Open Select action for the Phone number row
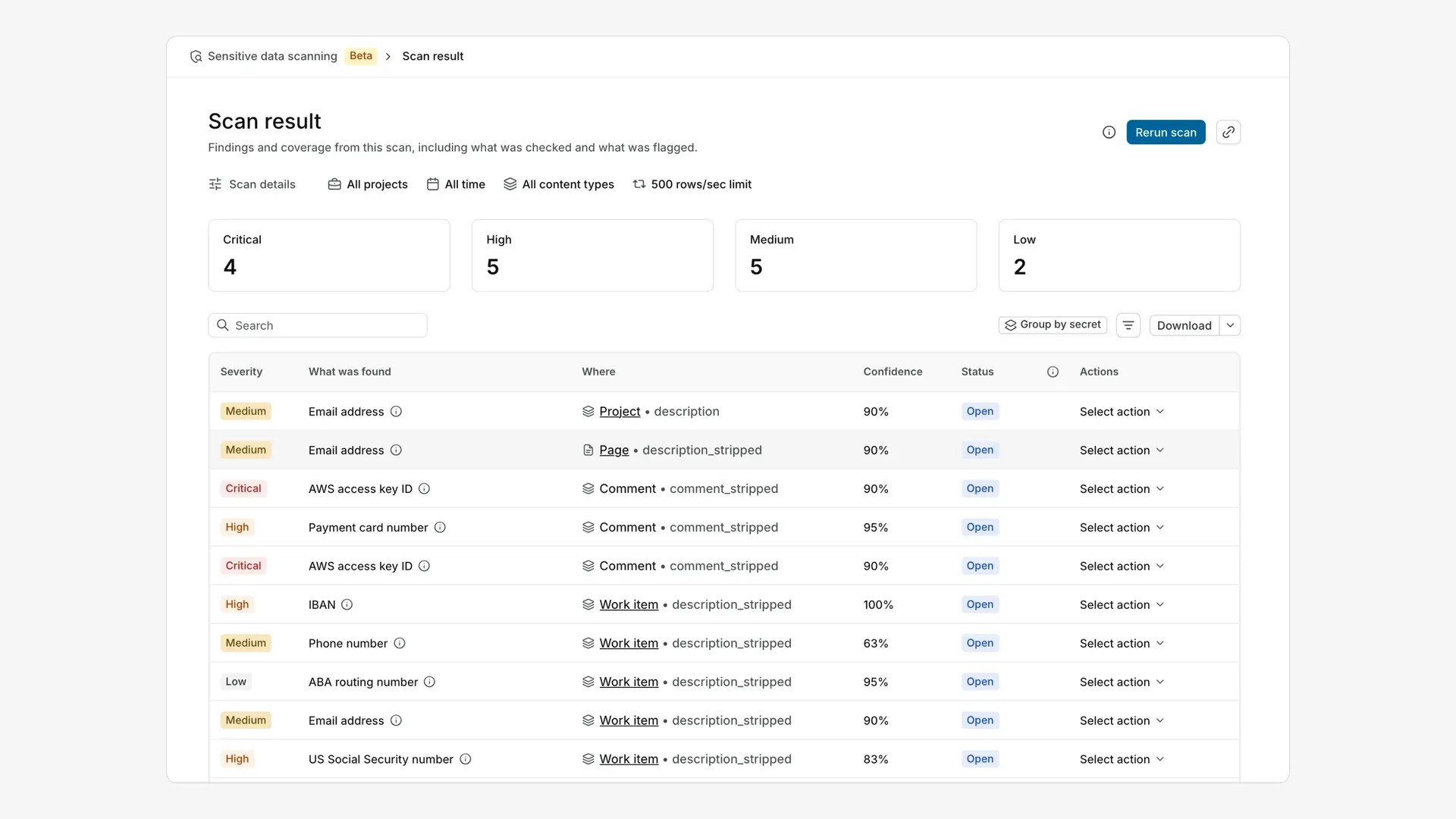The image size is (1456, 819). (x=1122, y=643)
